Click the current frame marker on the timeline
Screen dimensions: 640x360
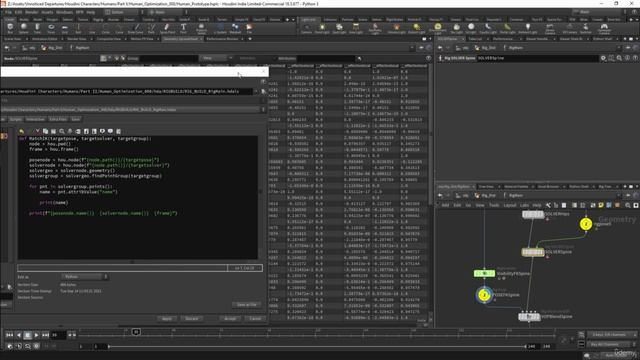click(136, 332)
